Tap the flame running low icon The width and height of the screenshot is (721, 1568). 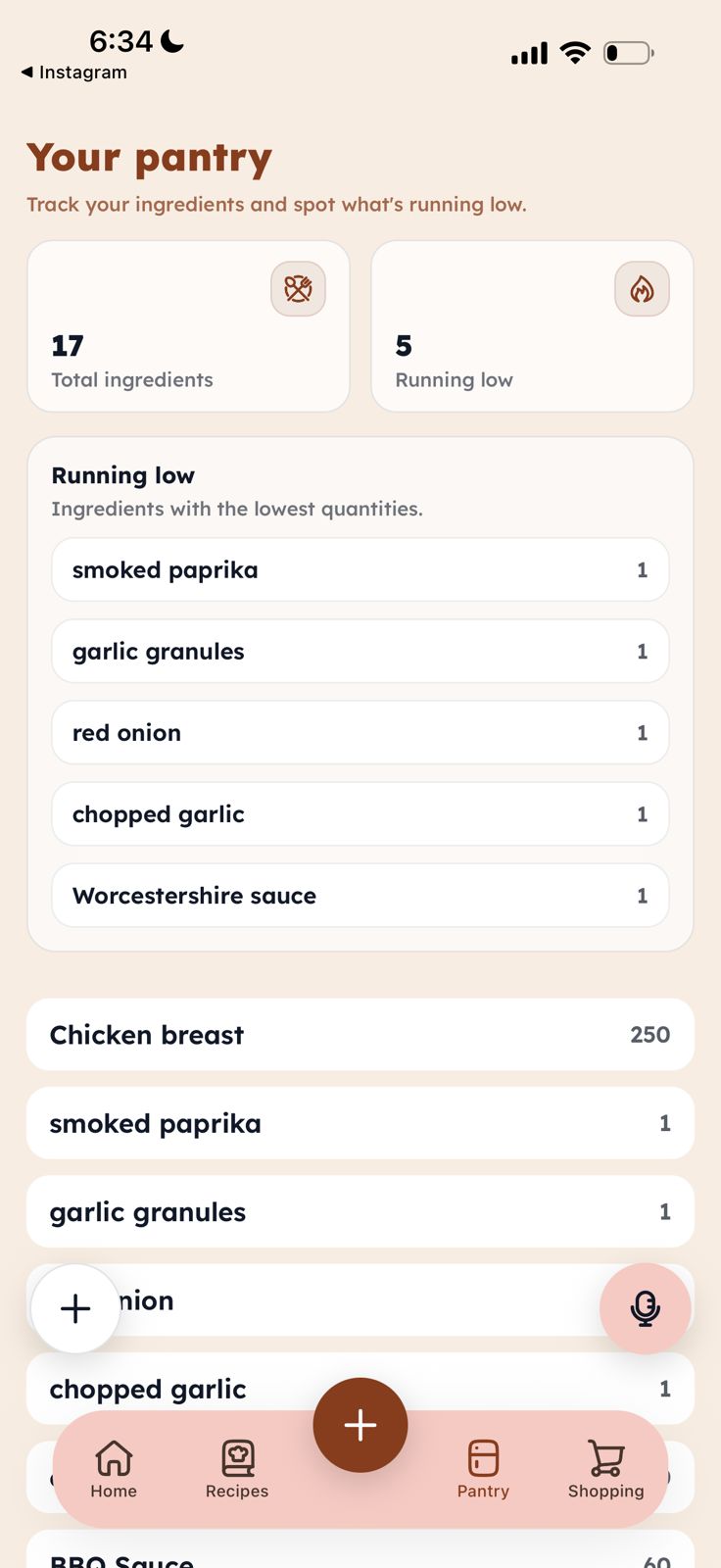(642, 289)
